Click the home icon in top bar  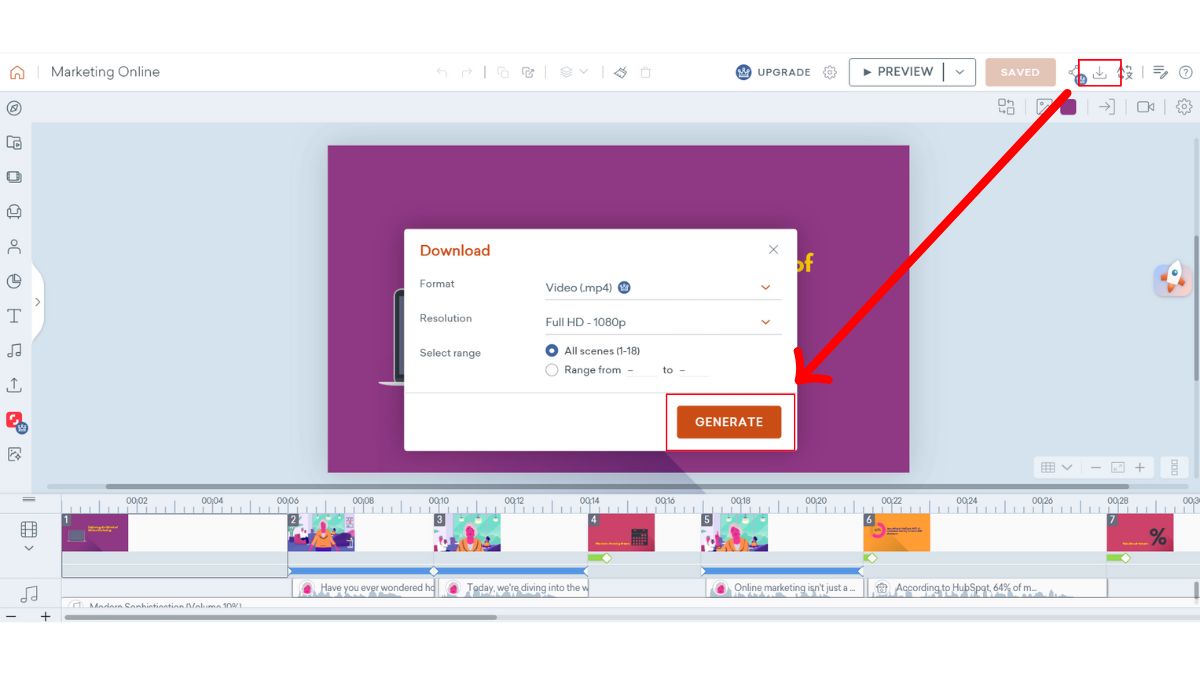tap(17, 72)
